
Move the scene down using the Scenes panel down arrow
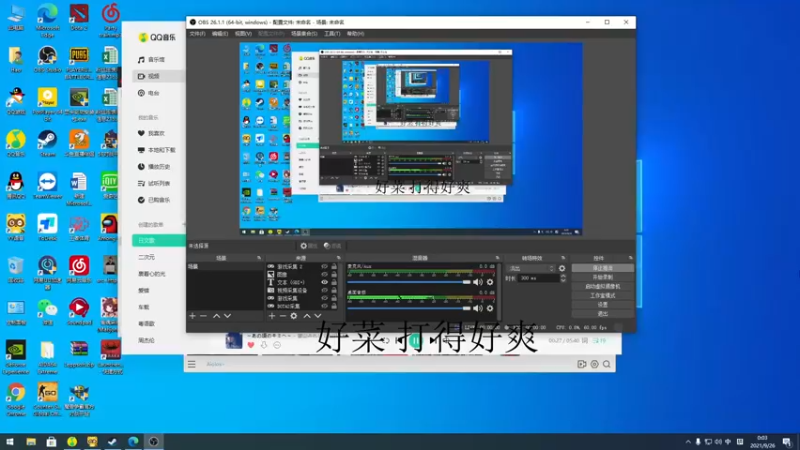tap(228, 316)
